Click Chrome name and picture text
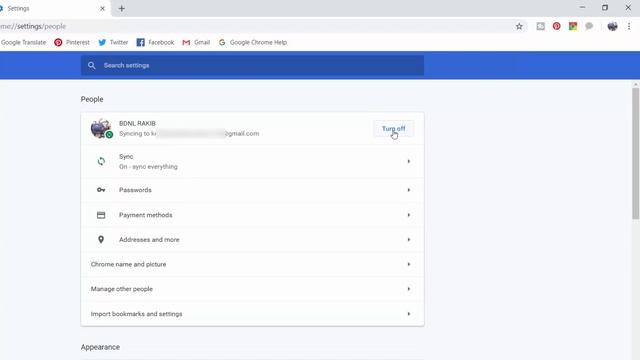Viewport: 640px width, 360px height. click(x=128, y=264)
